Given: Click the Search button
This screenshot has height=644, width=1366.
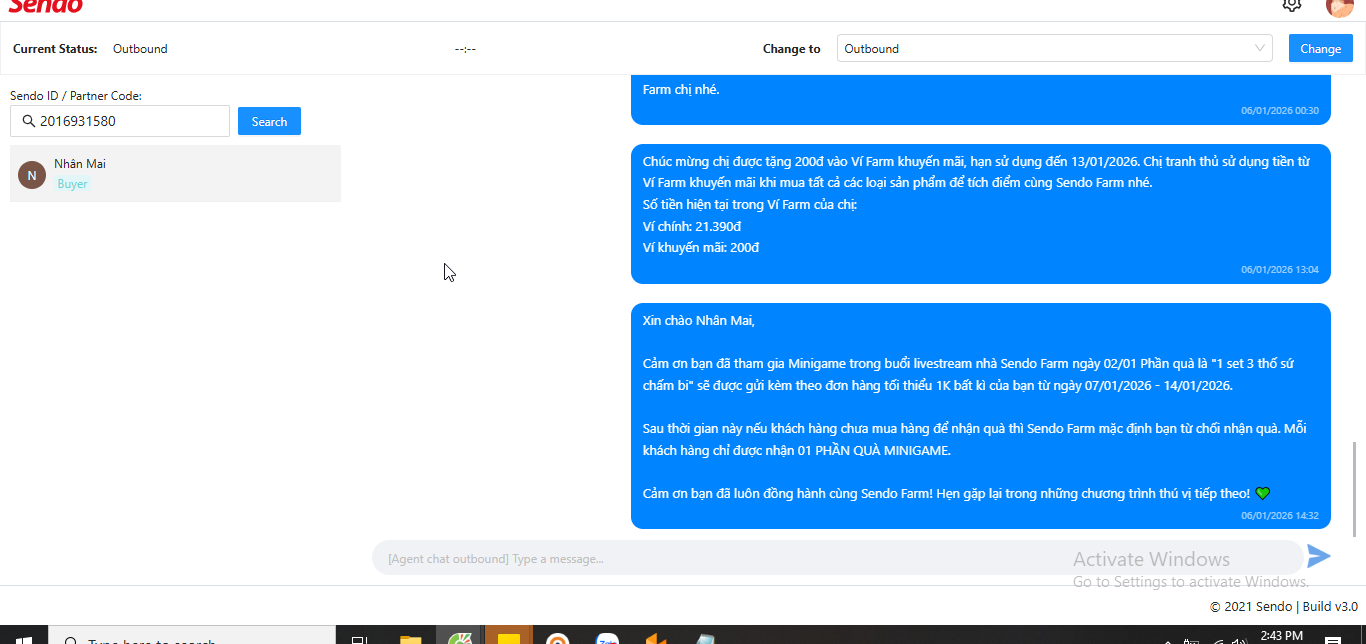Looking at the screenshot, I should pyautogui.click(x=269, y=121).
